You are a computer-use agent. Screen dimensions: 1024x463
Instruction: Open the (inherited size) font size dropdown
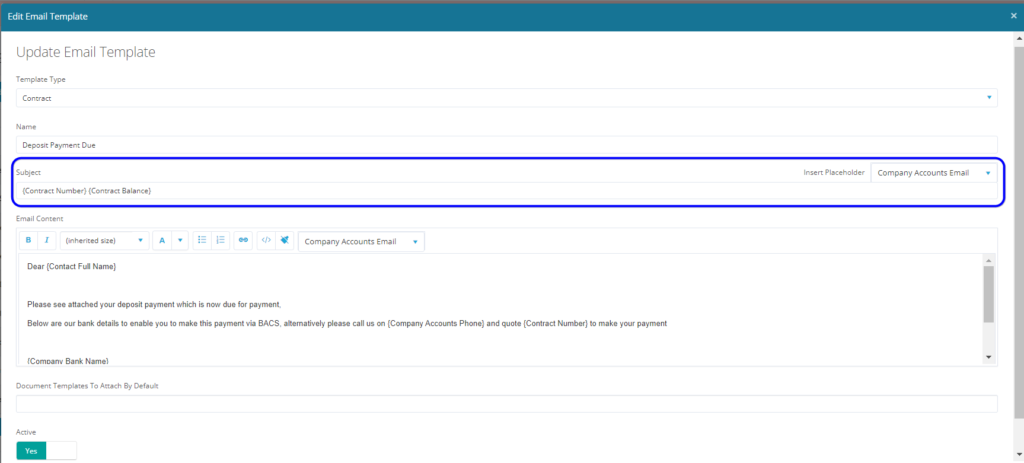tap(104, 240)
